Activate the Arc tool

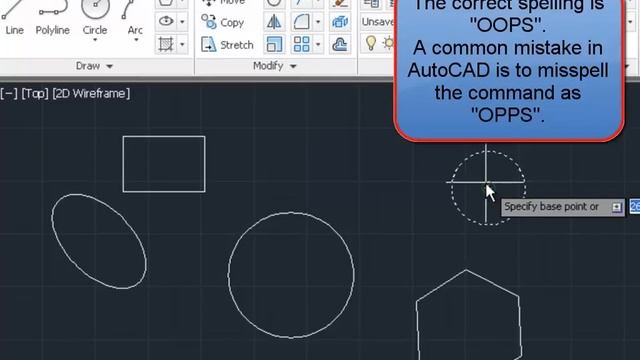[x=135, y=16]
